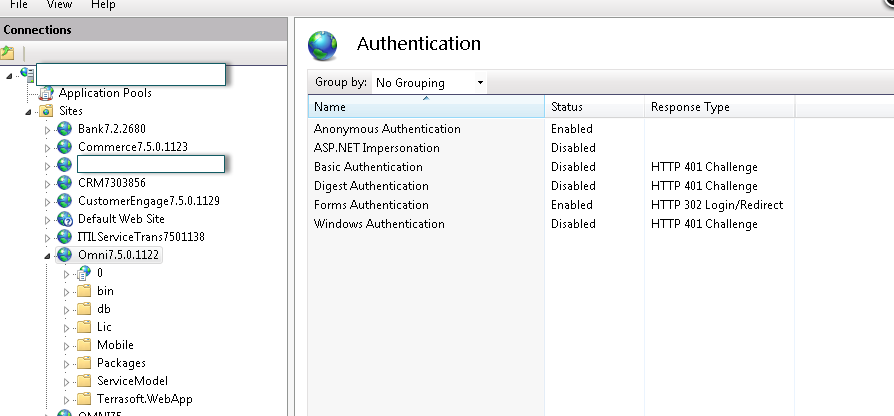This screenshot has width=894, height=416.
Task: Select Commerce7.5.0.1123 in the tree
Action: point(132,147)
